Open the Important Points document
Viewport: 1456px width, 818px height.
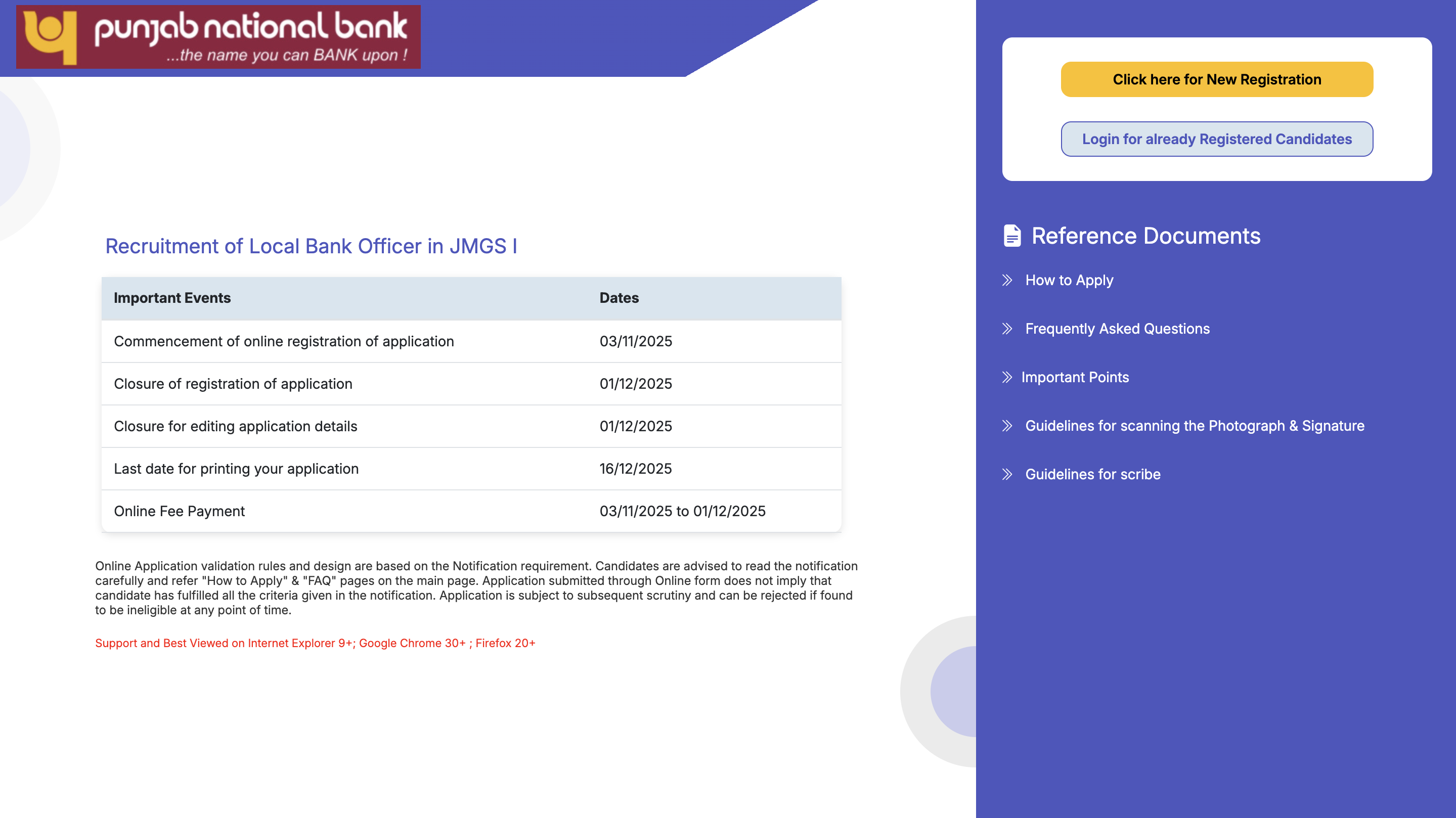click(x=1076, y=377)
